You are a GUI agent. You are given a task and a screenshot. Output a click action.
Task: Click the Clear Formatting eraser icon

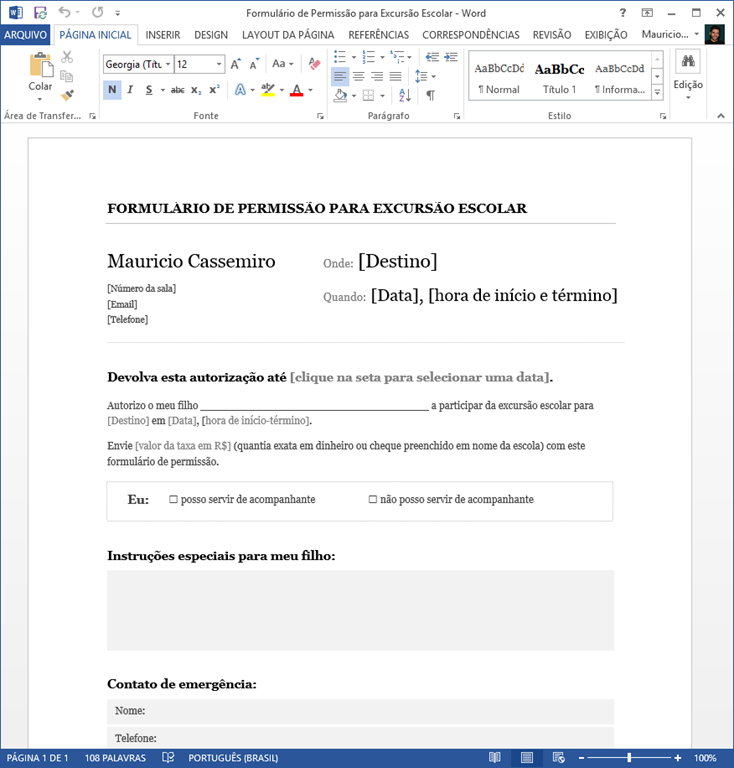coord(314,64)
